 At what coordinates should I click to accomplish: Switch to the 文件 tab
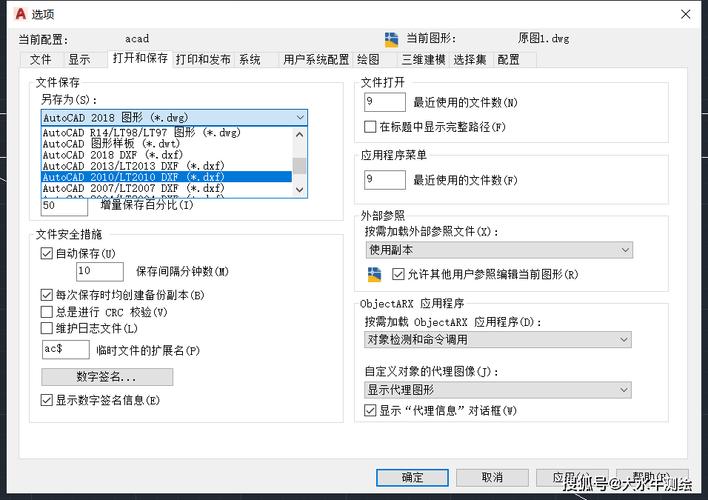(41, 60)
